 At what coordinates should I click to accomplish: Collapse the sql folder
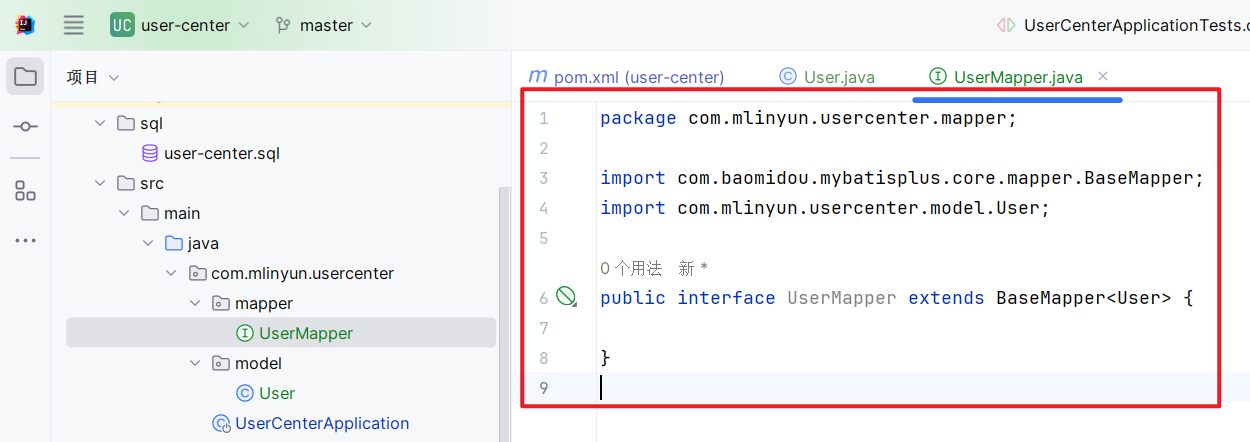tap(99, 123)
